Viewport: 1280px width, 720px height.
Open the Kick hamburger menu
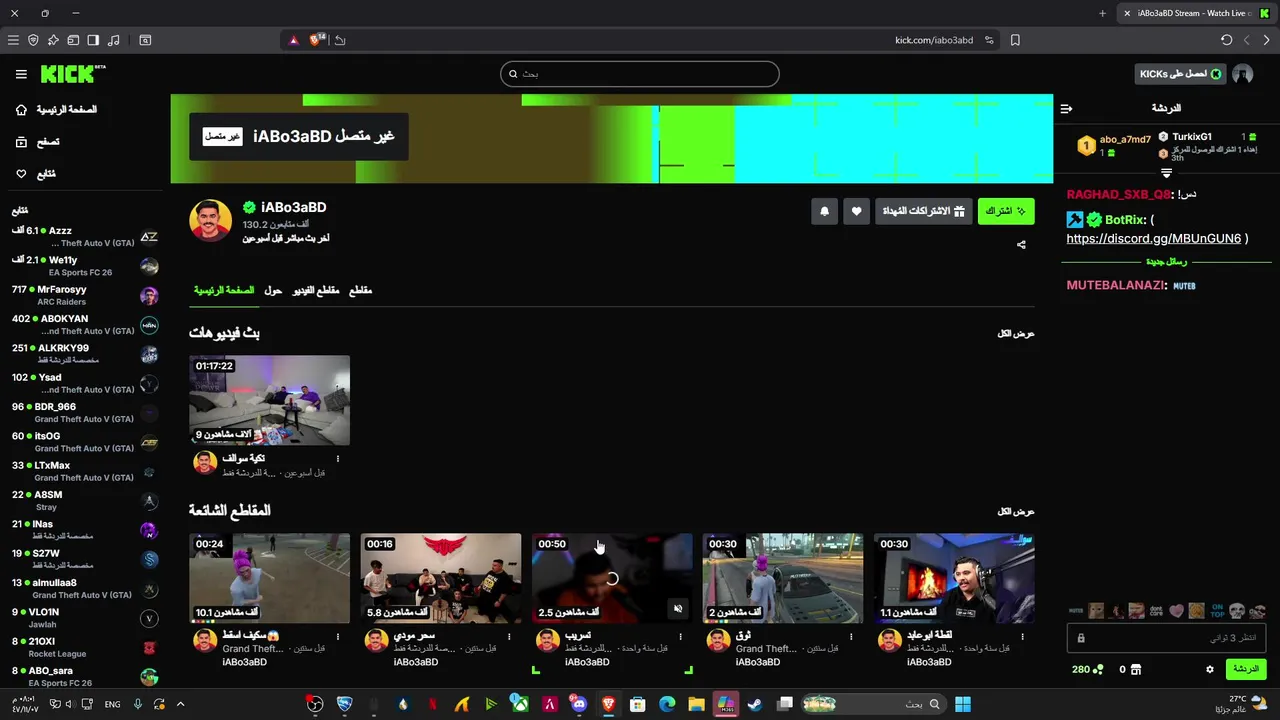pos(21,74)
